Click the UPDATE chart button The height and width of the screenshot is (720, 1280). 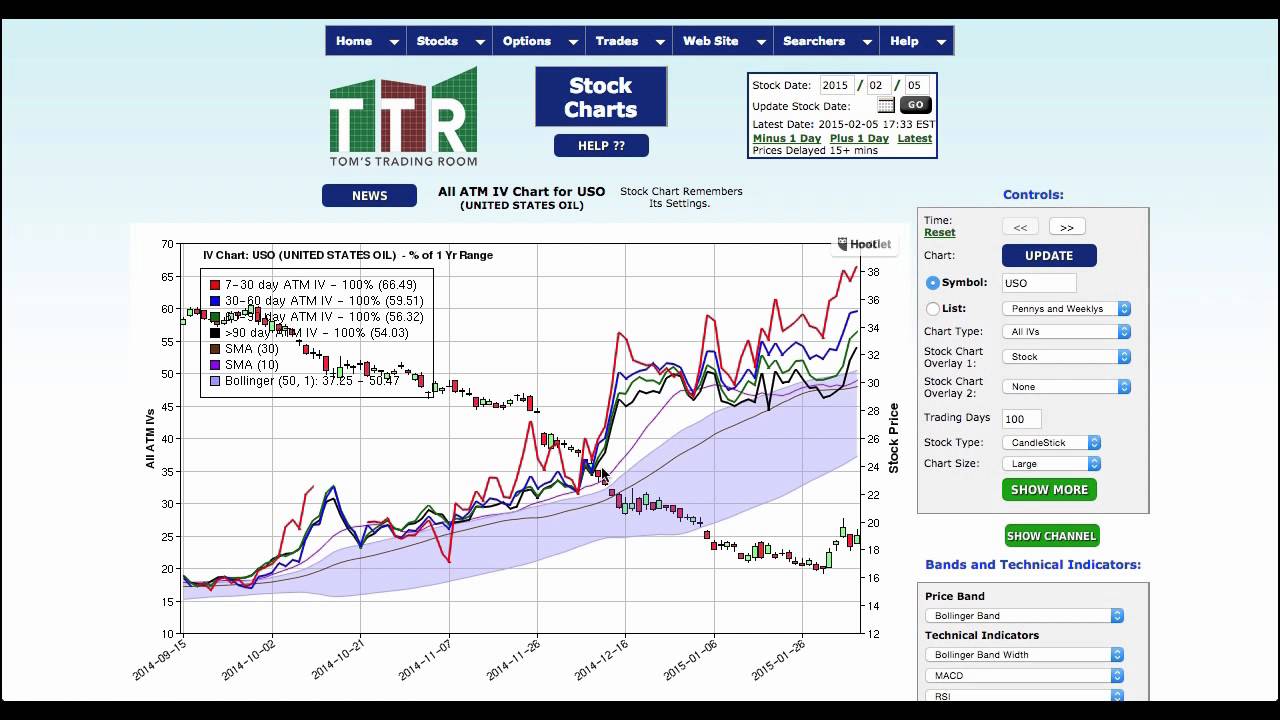tap(1049, 255)
